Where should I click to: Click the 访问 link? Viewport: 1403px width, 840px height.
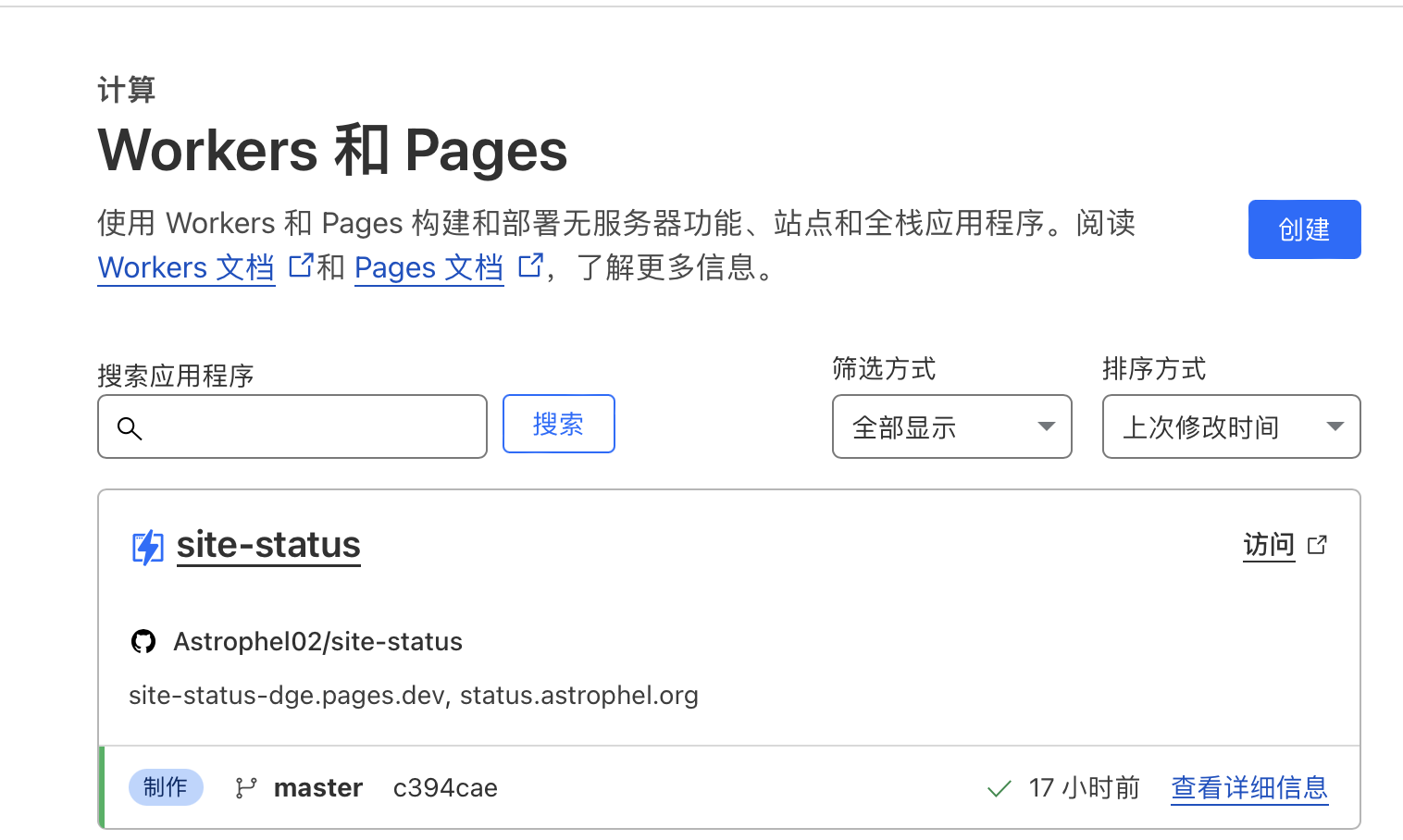[x=1269, y=545]
